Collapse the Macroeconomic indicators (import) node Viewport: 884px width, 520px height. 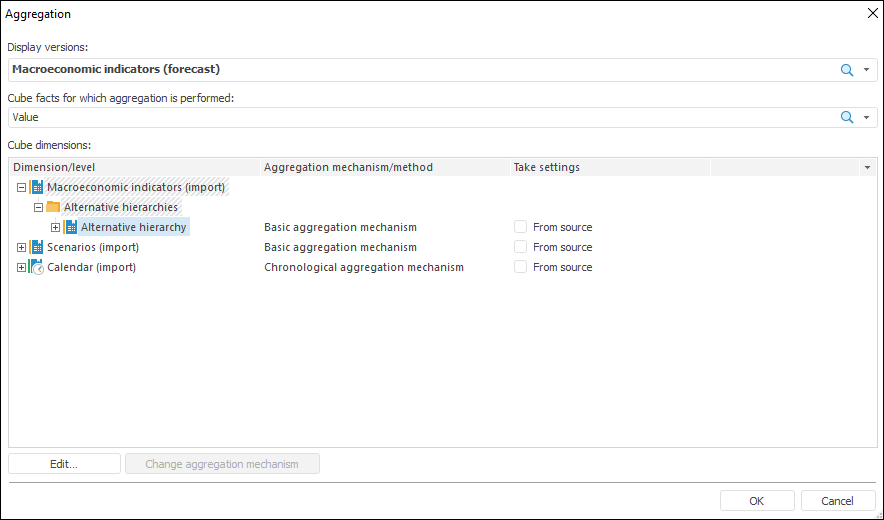click(x=21, y=187)
